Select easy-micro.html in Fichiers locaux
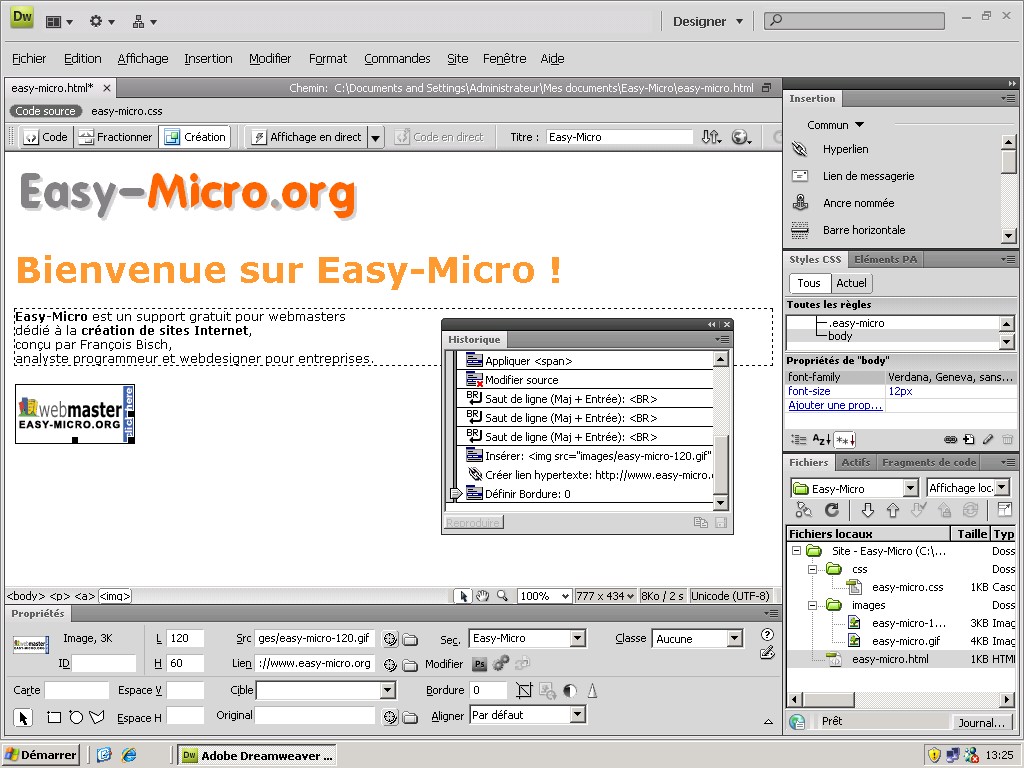This screenshot has height=768, width=1024. tap(889, 660)
